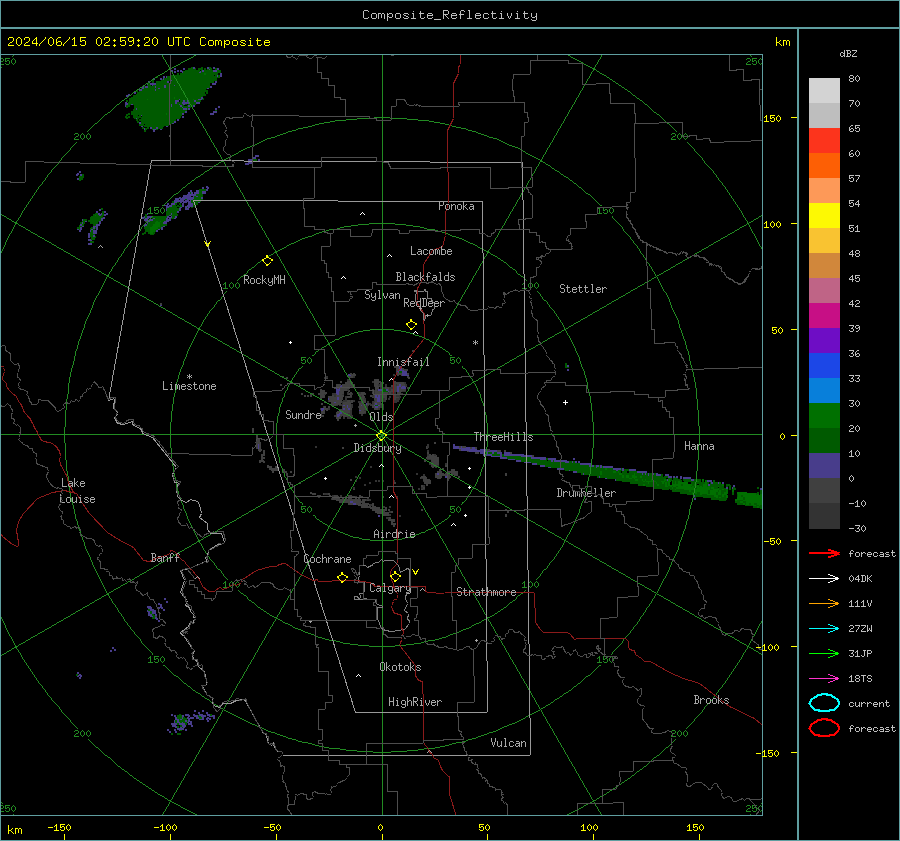Click the magenta 18TS arrow icon

point(824,679)
